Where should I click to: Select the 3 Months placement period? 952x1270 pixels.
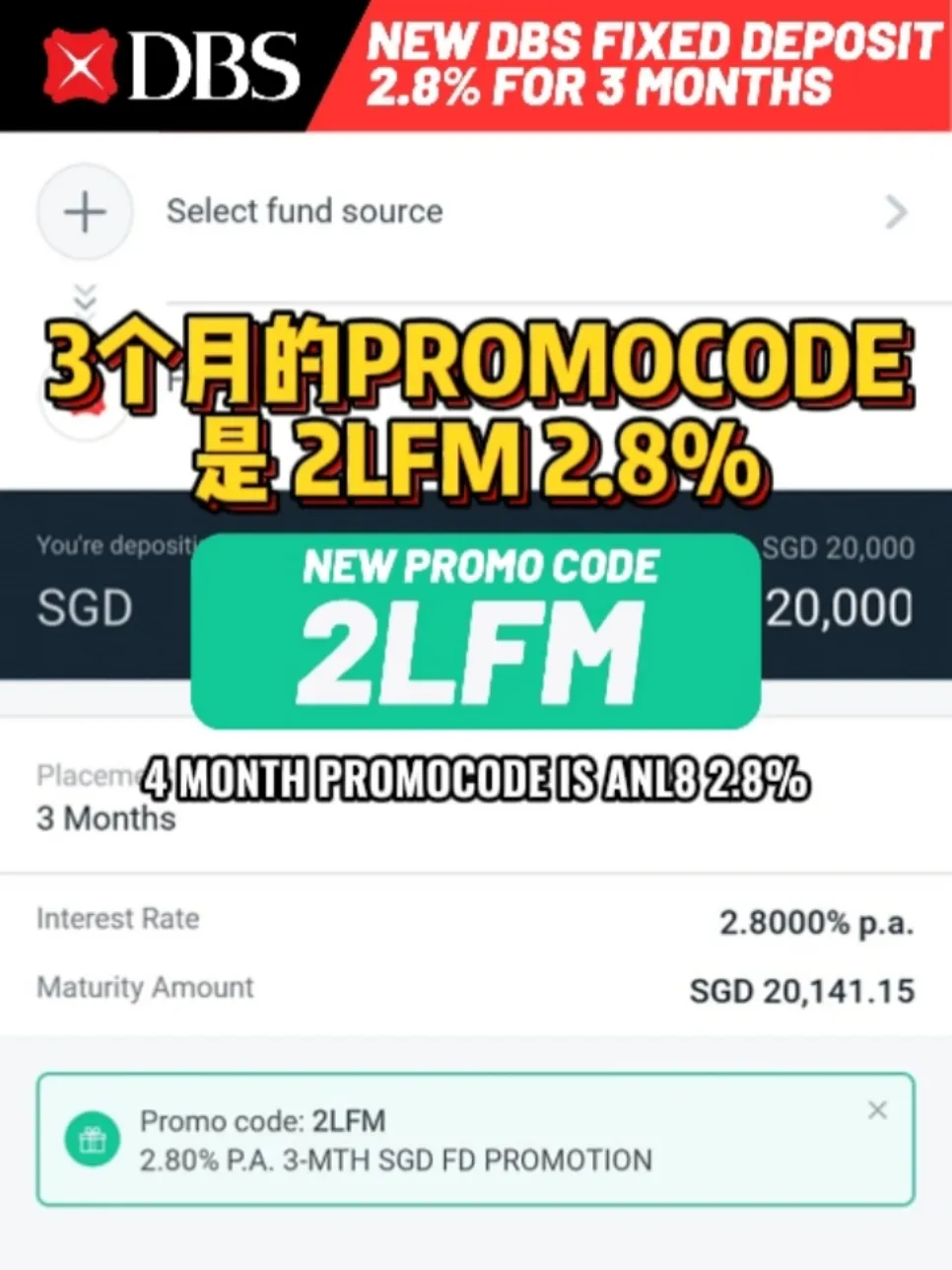pos(106,818)
